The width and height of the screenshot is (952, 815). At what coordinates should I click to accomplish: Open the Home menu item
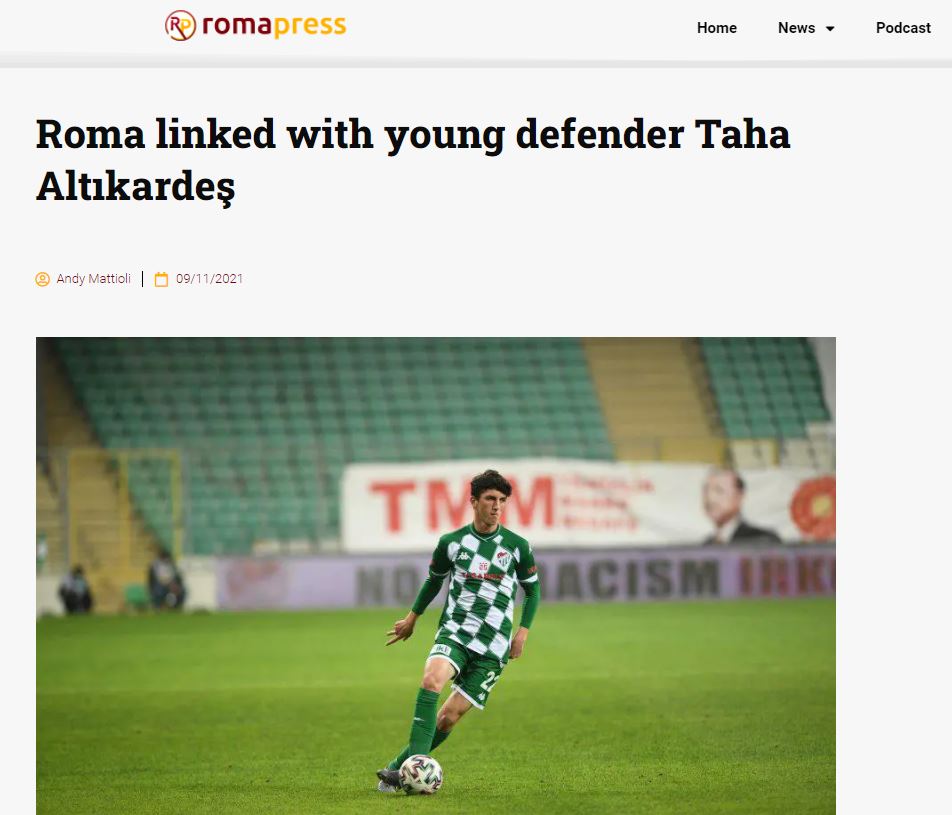716,28
